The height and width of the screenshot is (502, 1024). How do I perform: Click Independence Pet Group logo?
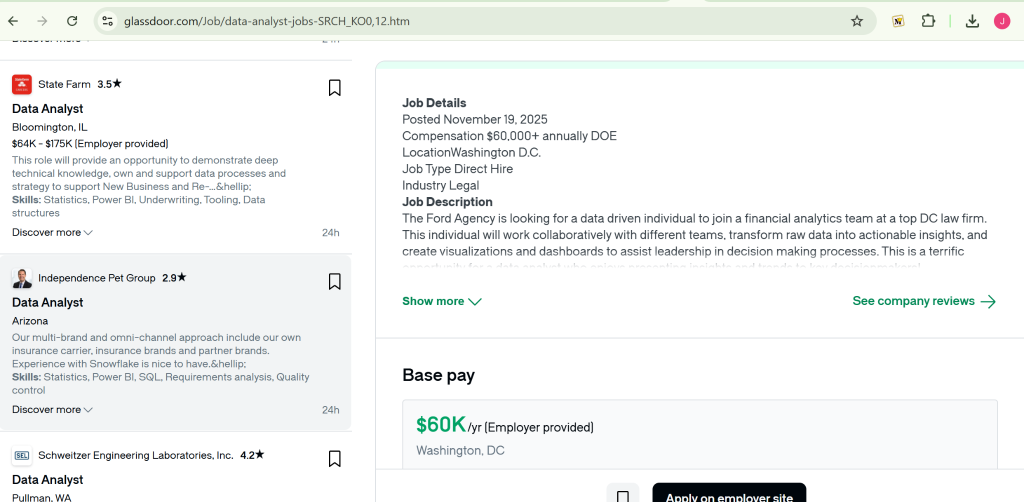click(x=22, y=278)
